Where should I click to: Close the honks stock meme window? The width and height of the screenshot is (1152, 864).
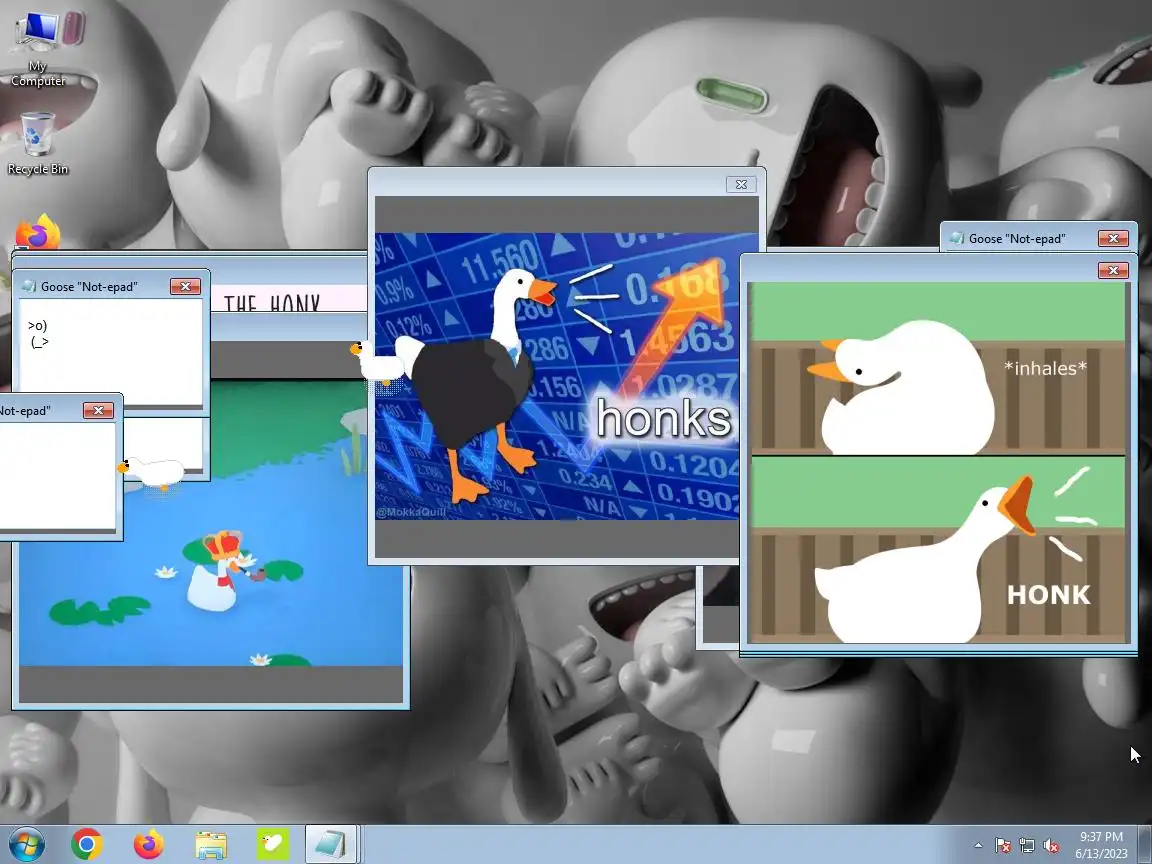pos(741,184)
